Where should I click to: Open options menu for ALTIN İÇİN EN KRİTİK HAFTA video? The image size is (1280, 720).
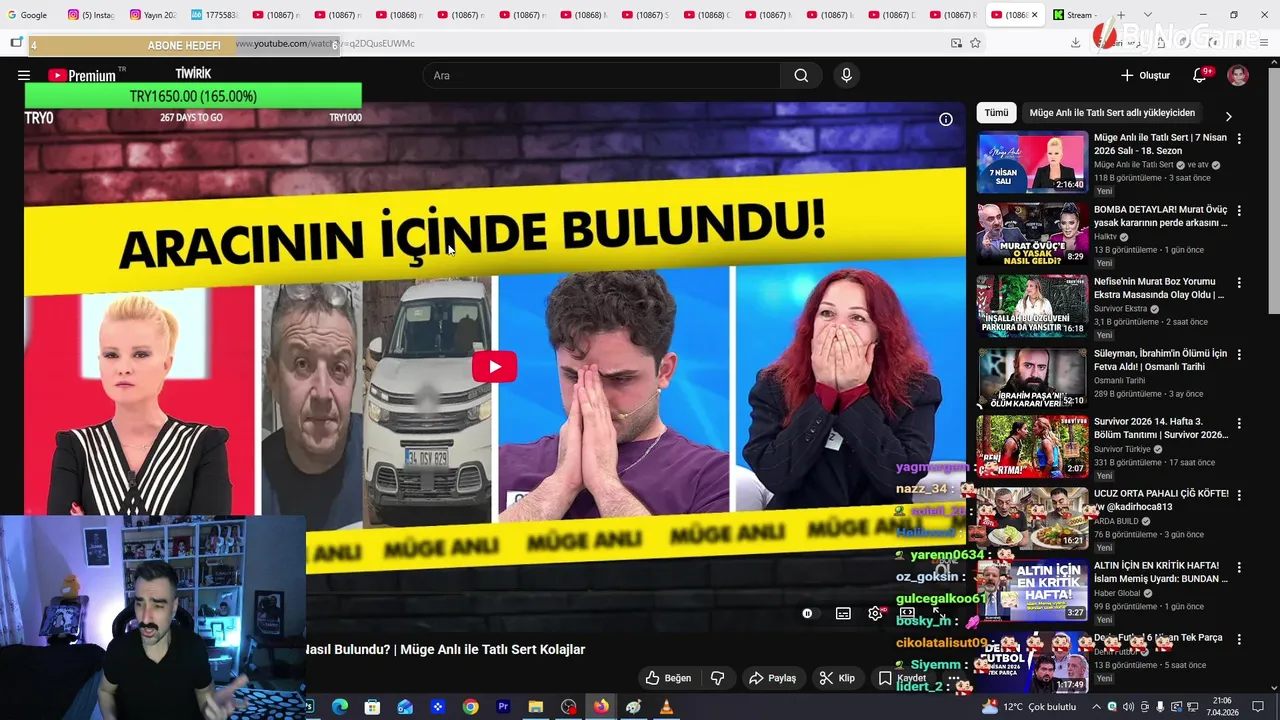[1239, 567]
